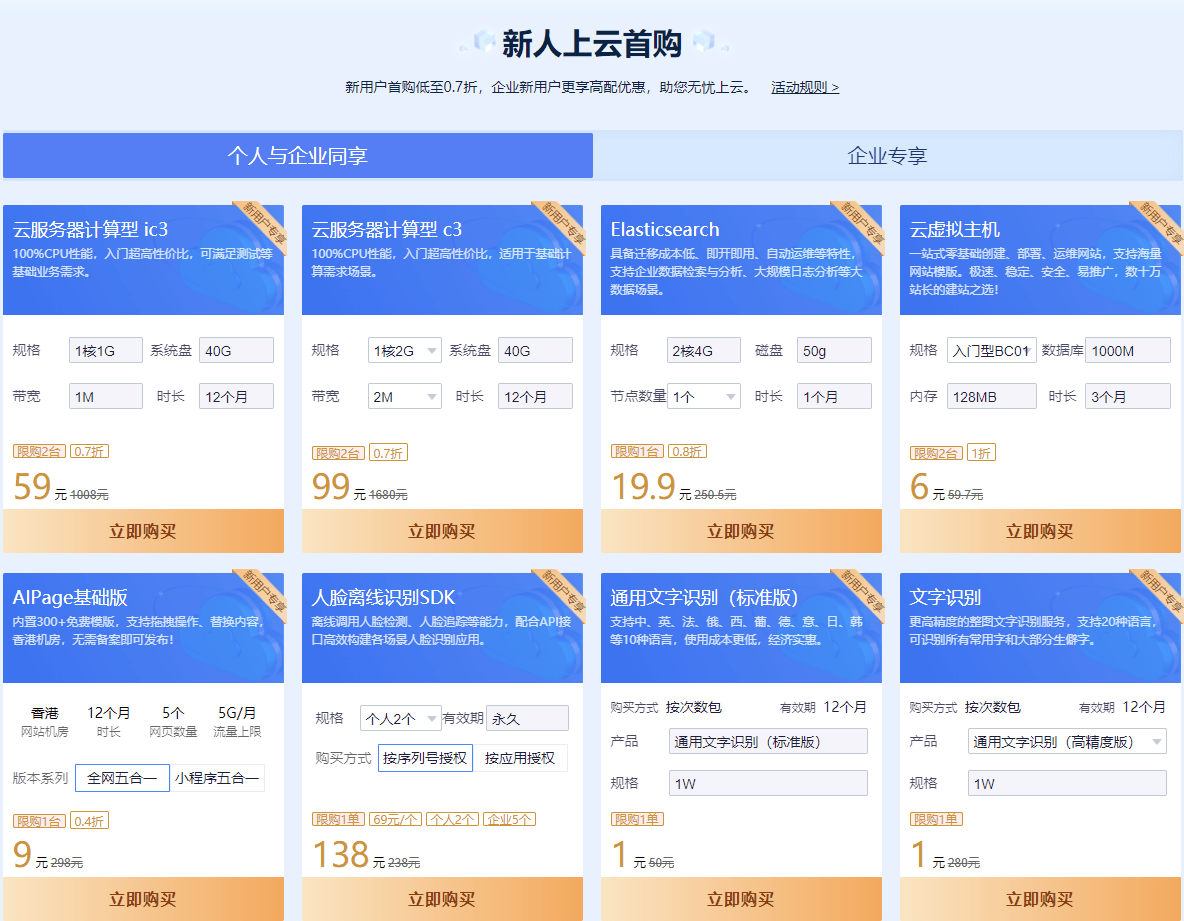Select the 小程序五合一 version option
1184x921 pixels.
pyautogui.click(x=217, y=778)
